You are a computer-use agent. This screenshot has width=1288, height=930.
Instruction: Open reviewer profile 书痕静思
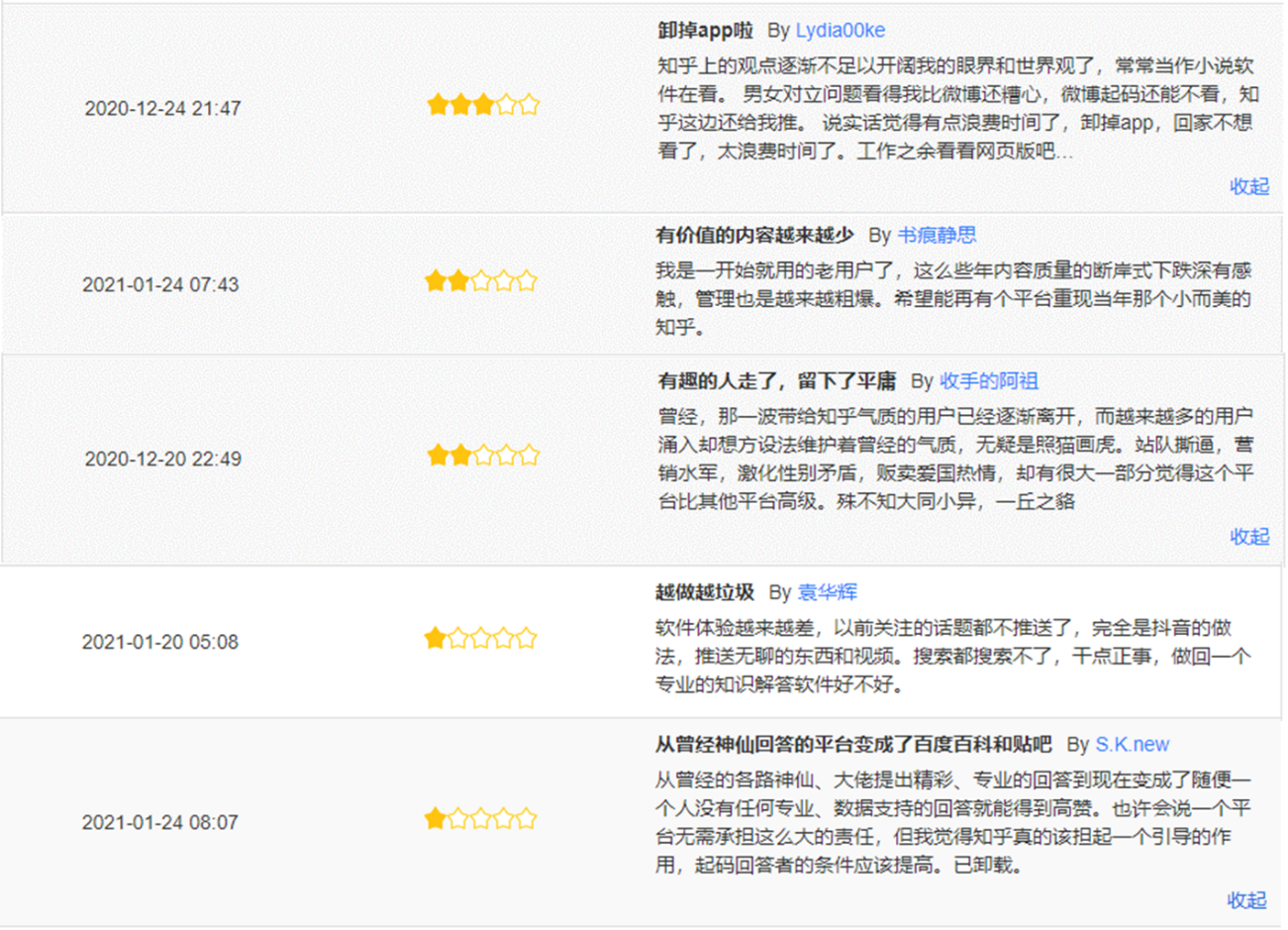coord(937,236)
